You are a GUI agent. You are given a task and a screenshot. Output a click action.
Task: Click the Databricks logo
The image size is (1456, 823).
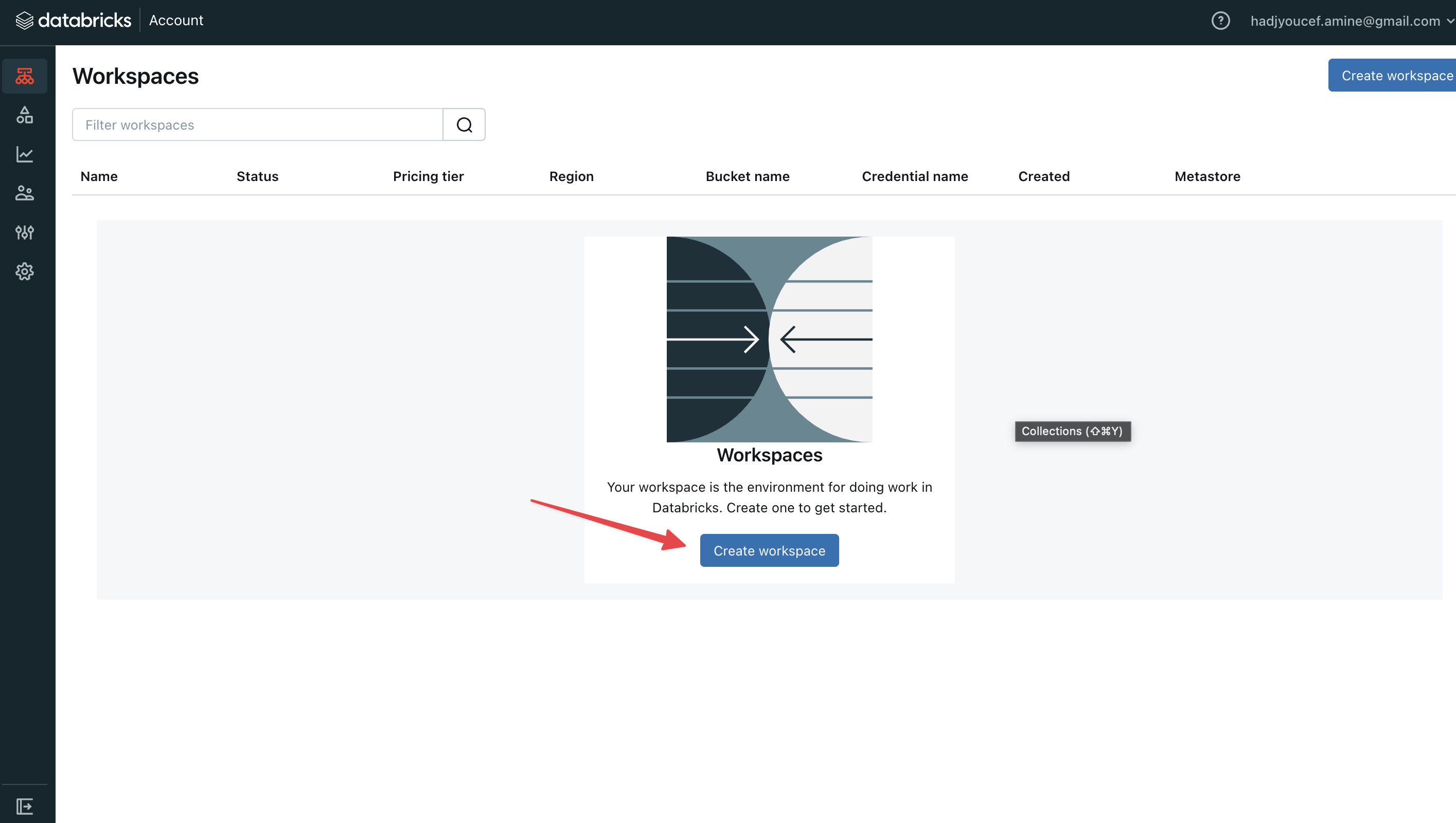73,21
